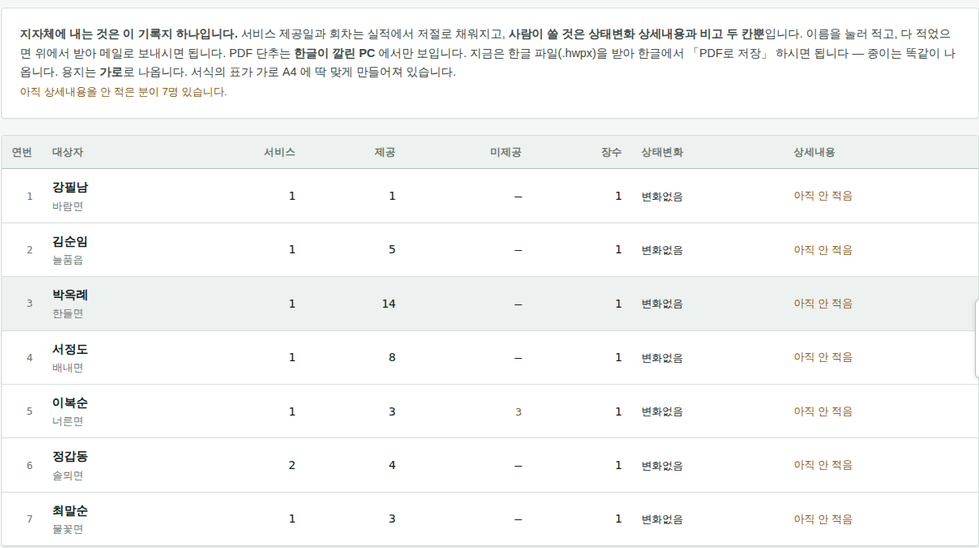Click the '대상자' column header
The height and width of the screenshot is (548, 979).
tap(67, 152)
